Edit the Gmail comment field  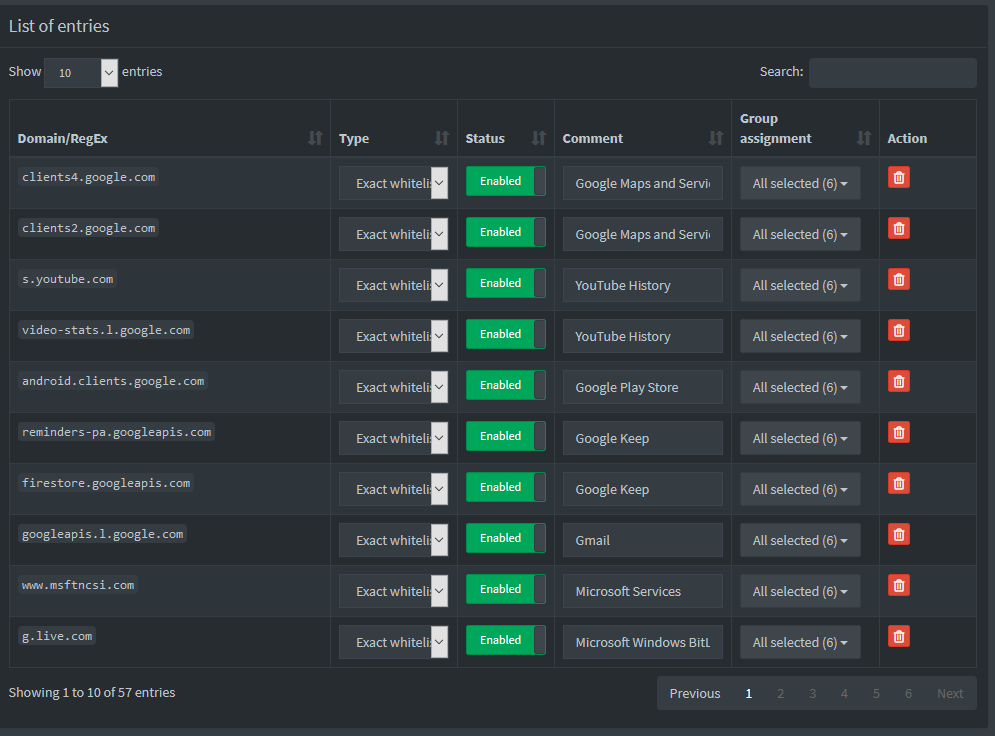tap(642, 540)
